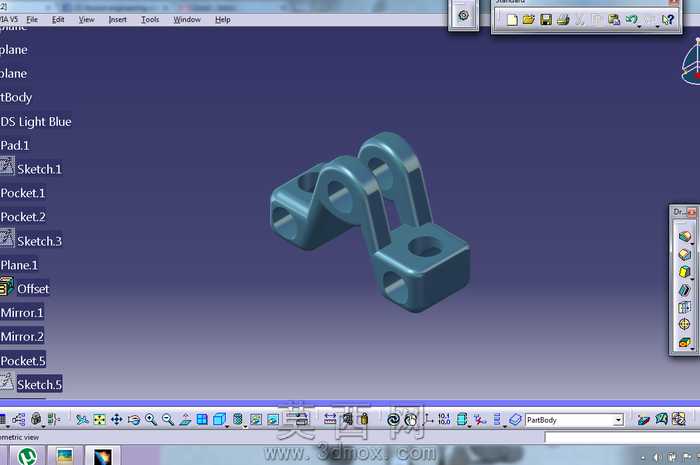The width and height of the screenshot is (700, 465).
Task: Select Sketch.5 in the tree
Action: click(x=39, y=384)
